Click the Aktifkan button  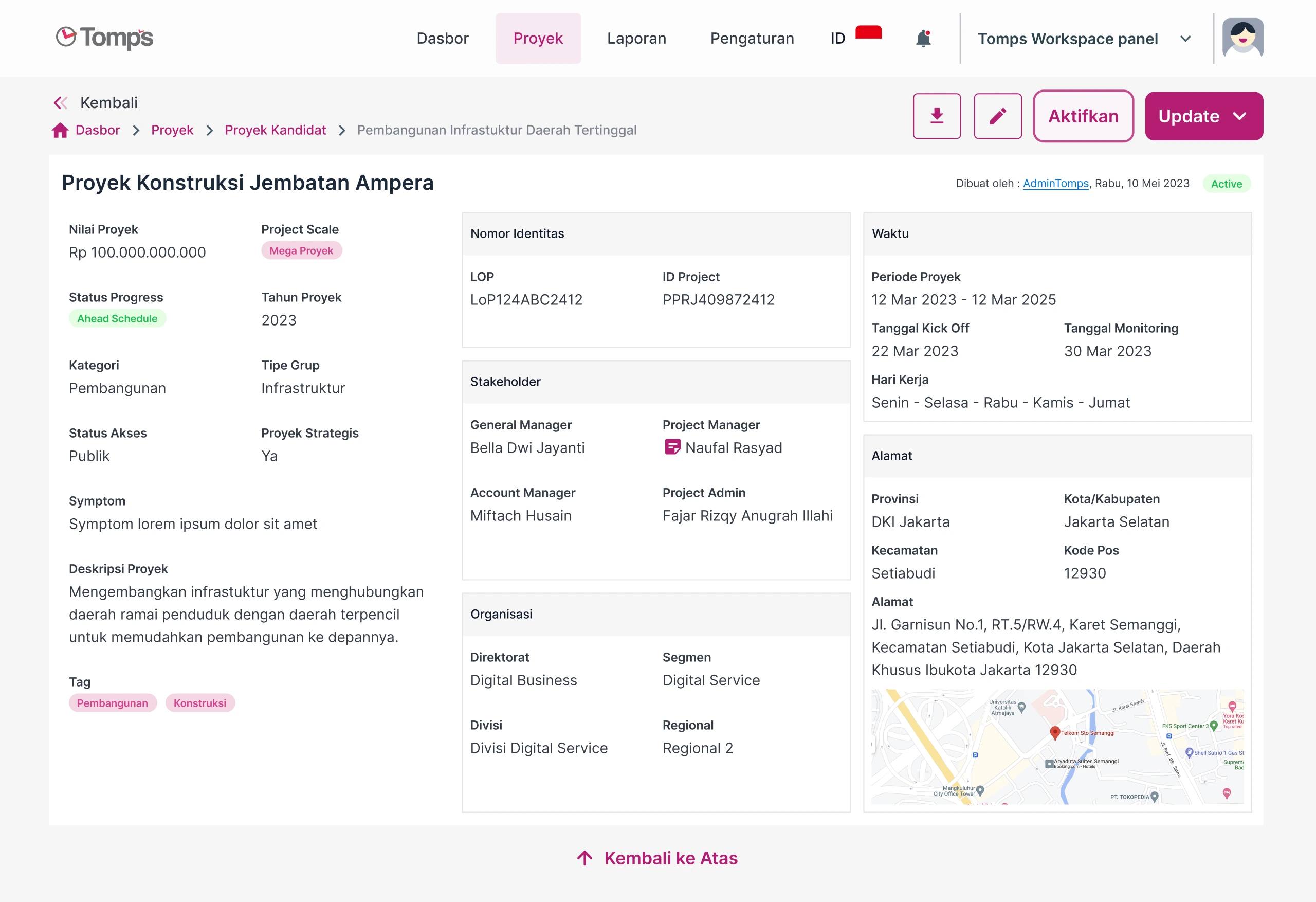tap(1083, 116)
